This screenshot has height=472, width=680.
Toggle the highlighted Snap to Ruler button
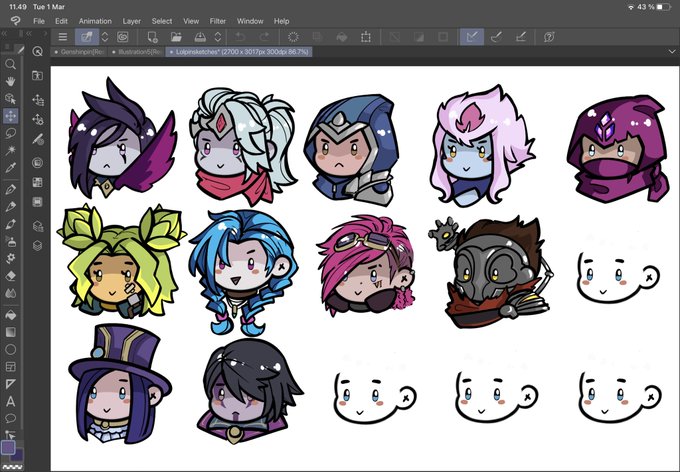click(472, 37)
